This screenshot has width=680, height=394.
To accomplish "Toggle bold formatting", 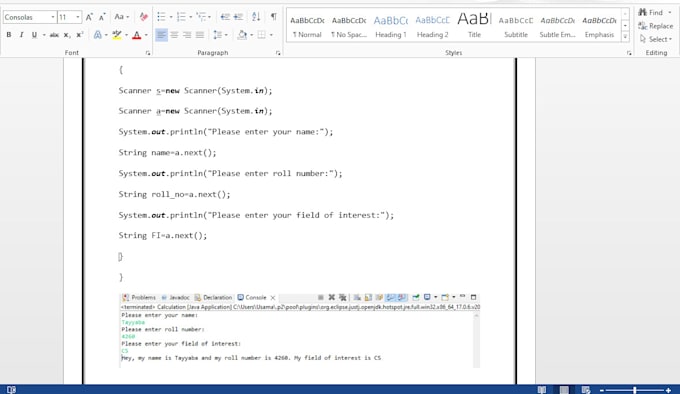I will tap(9, 35).
